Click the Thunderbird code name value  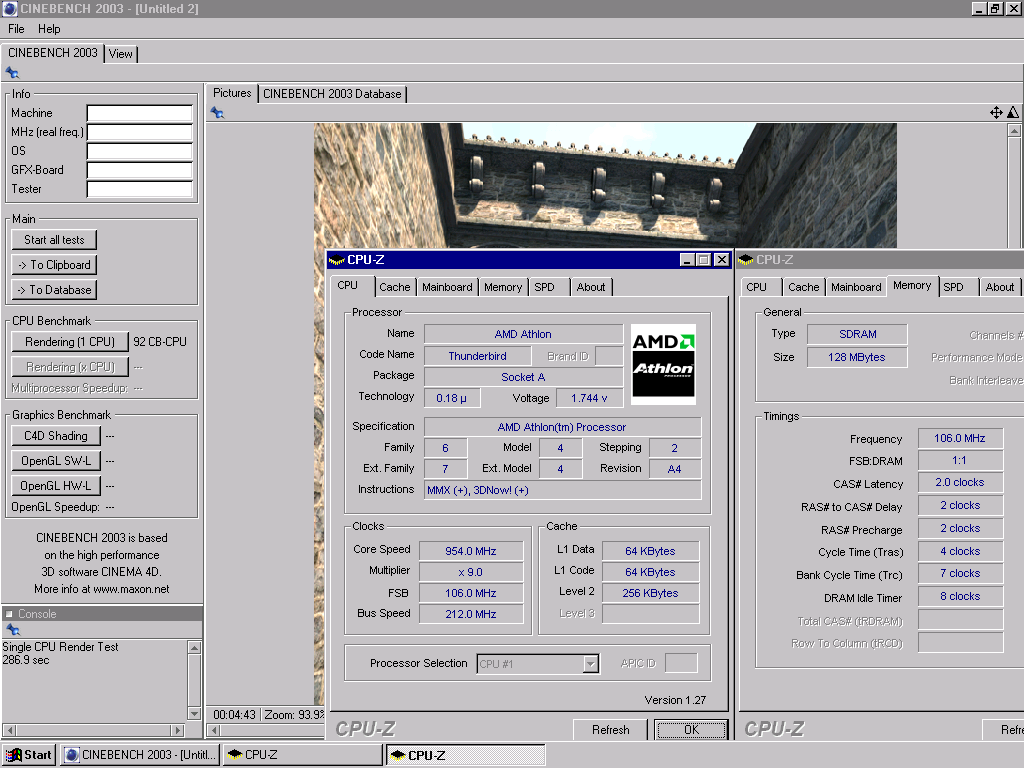click(477, 356)
